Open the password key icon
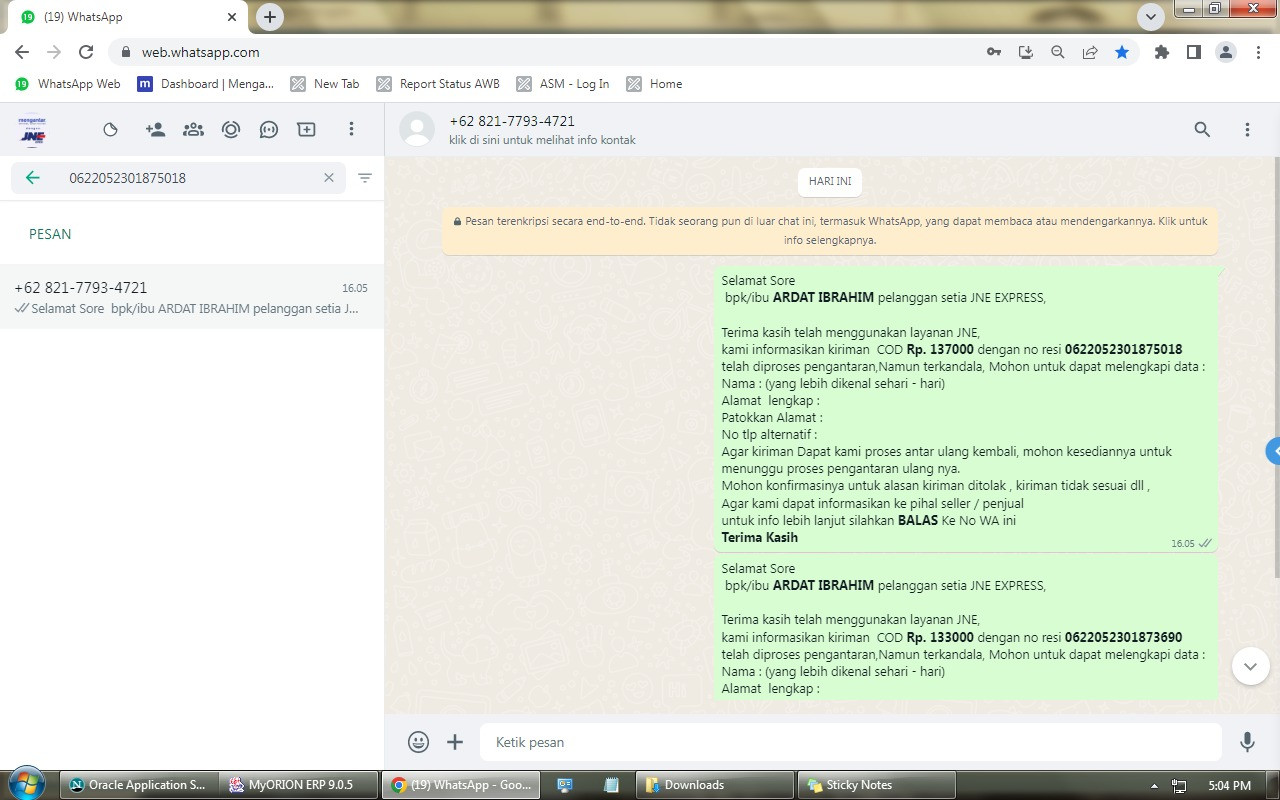 tap(994, 52)
